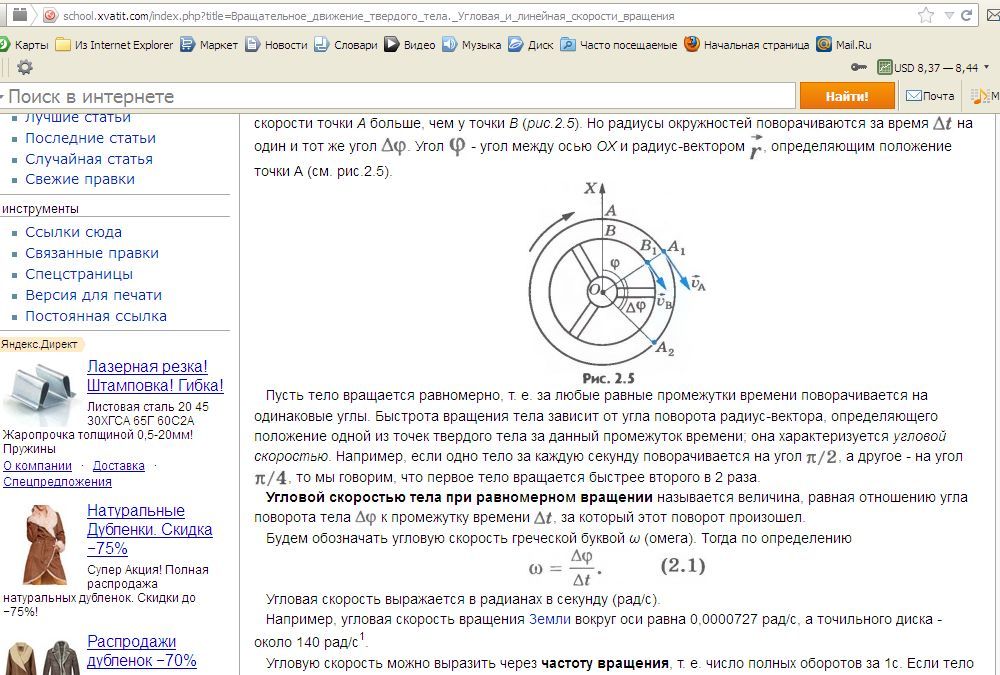Screen dimensions: 1000x675
Task: Select Версия для печати in sidebar
Action: click(93, 295)
